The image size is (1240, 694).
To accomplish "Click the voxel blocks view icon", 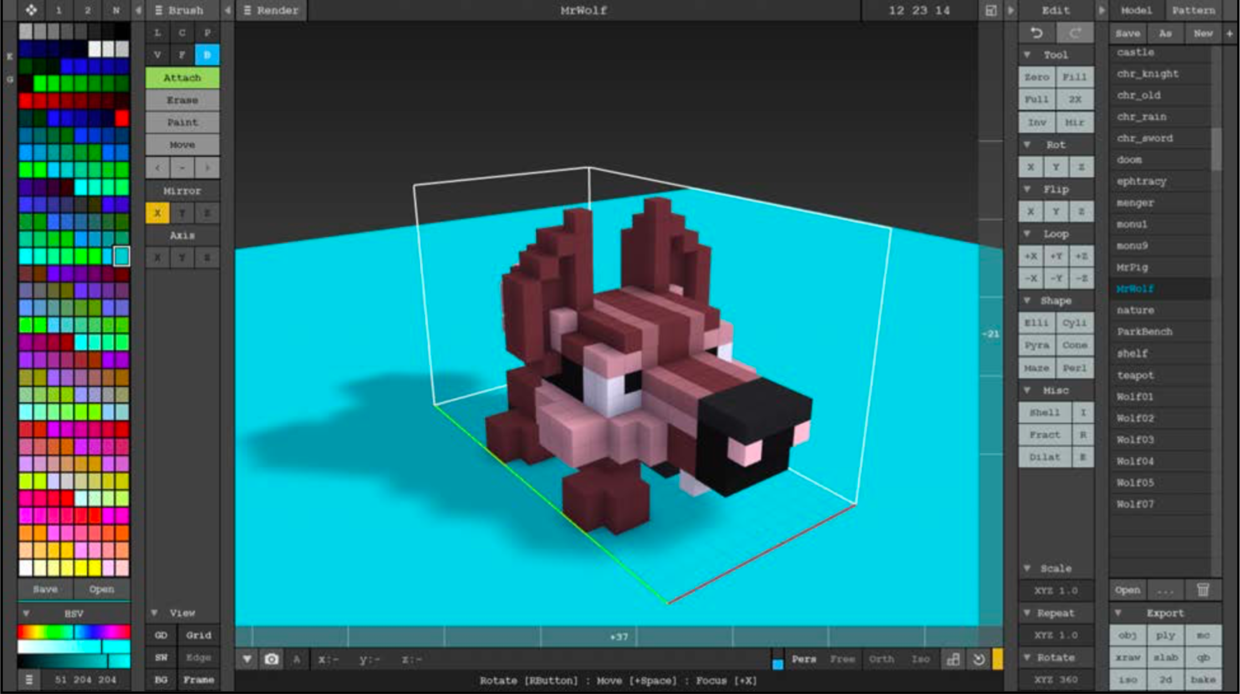I will pyautogui.click(x=953, y=659).
